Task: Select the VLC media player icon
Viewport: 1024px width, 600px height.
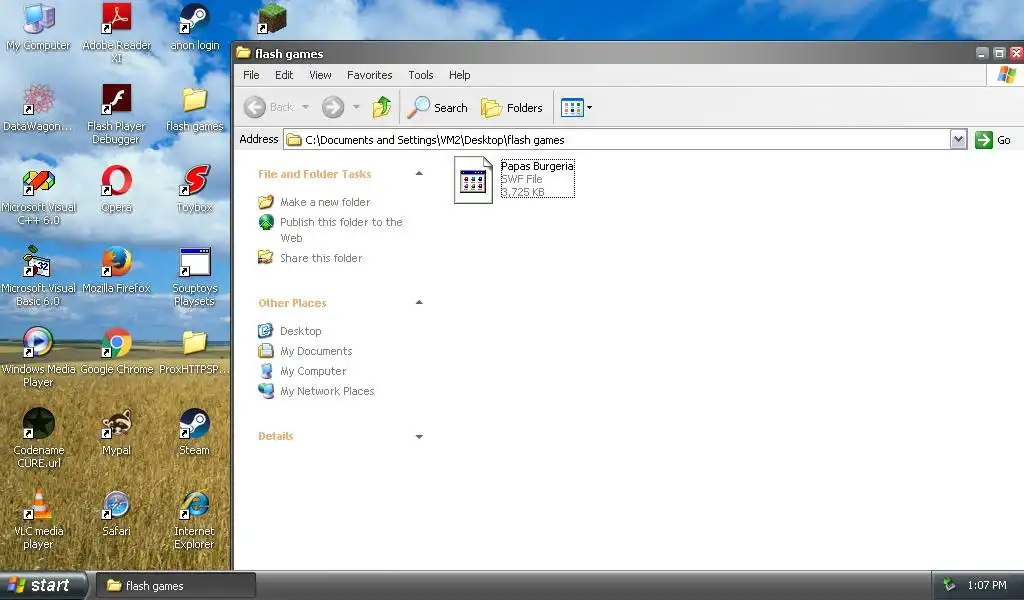Action: [39, 519]
